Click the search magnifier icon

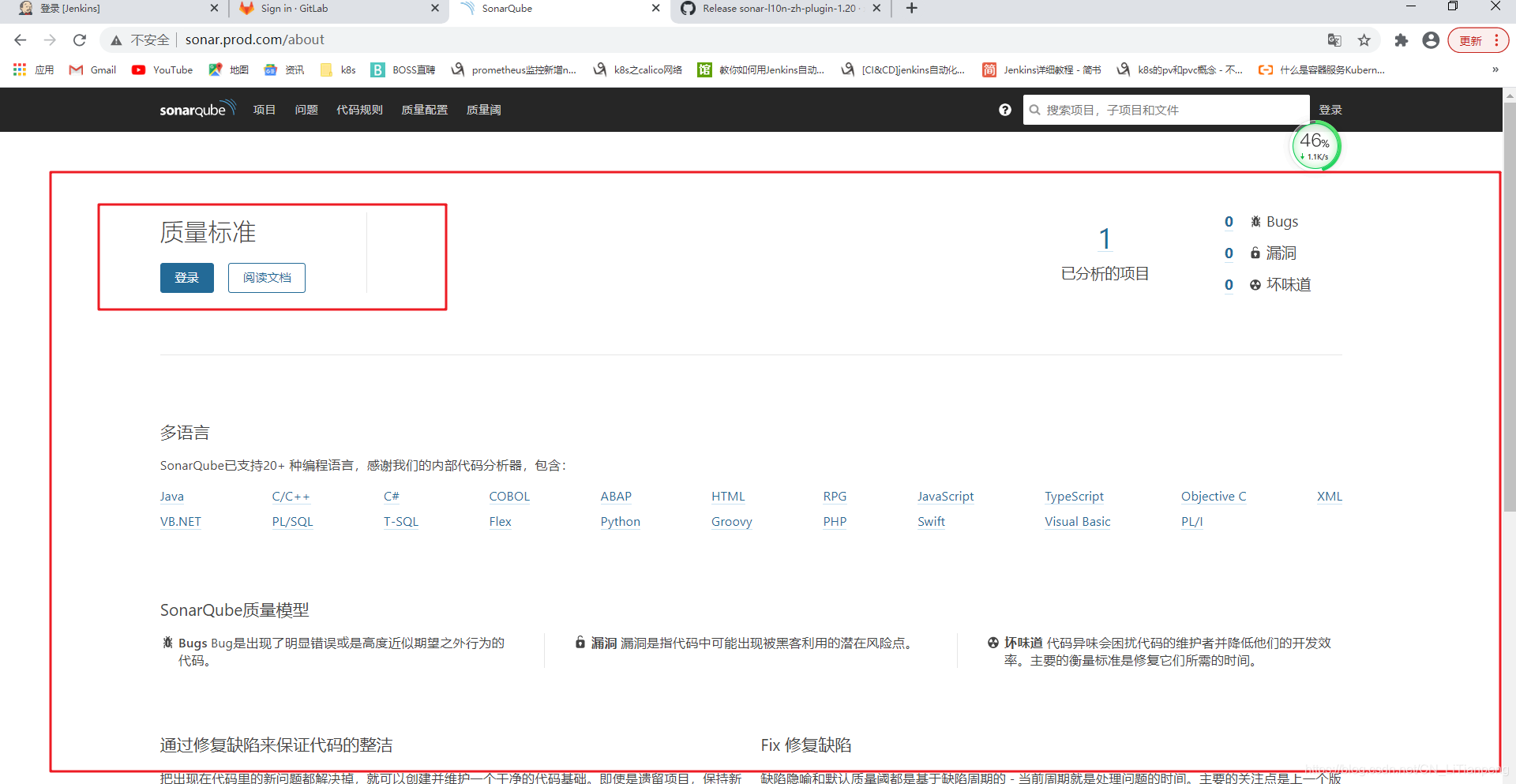tap(1034, 110)
